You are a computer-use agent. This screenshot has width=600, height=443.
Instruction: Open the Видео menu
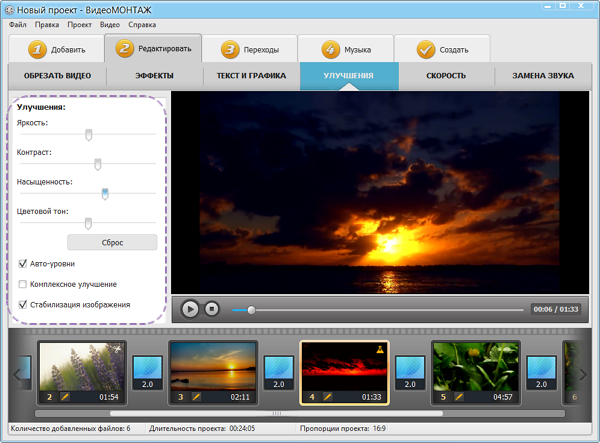[110, 24]
